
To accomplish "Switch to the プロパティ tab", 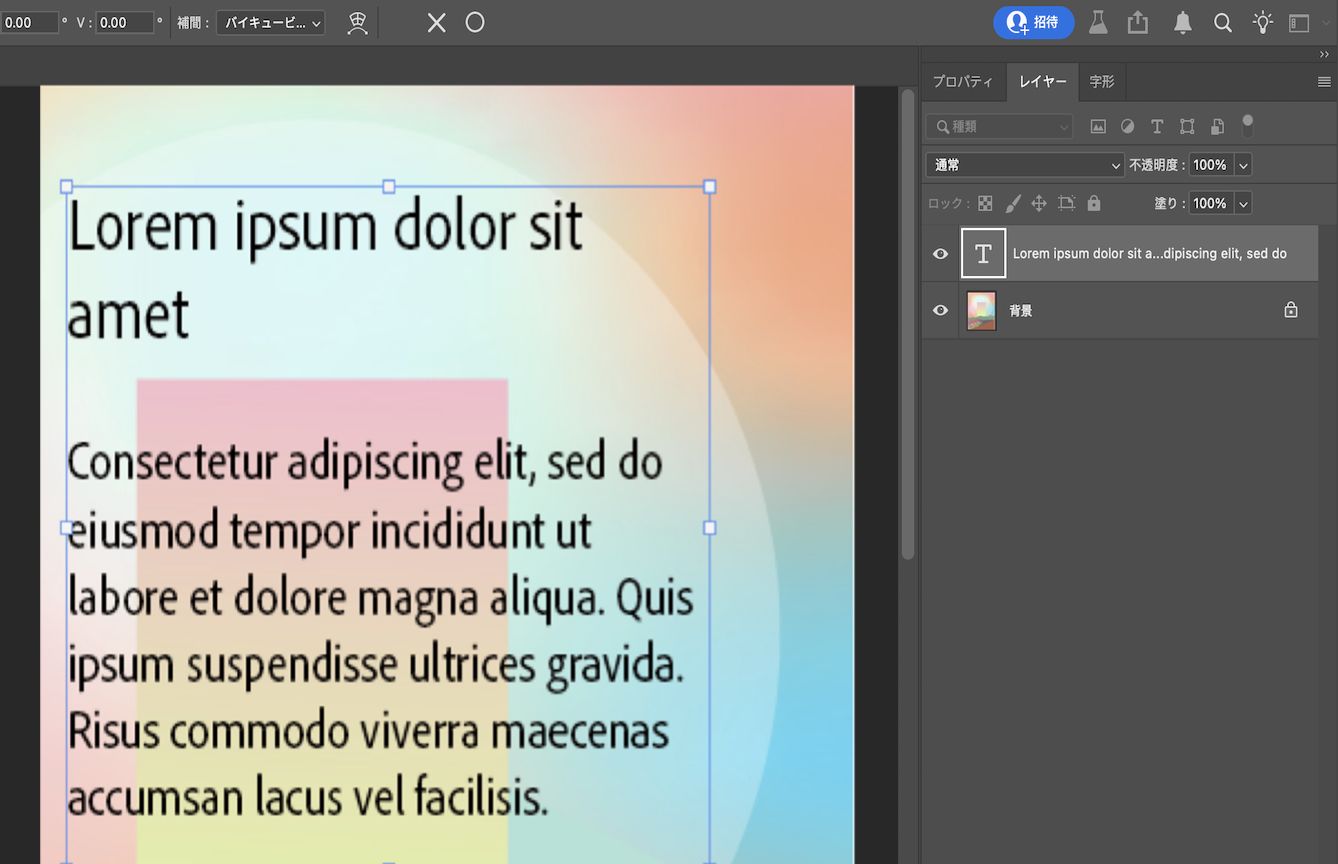I will [963, 81].
